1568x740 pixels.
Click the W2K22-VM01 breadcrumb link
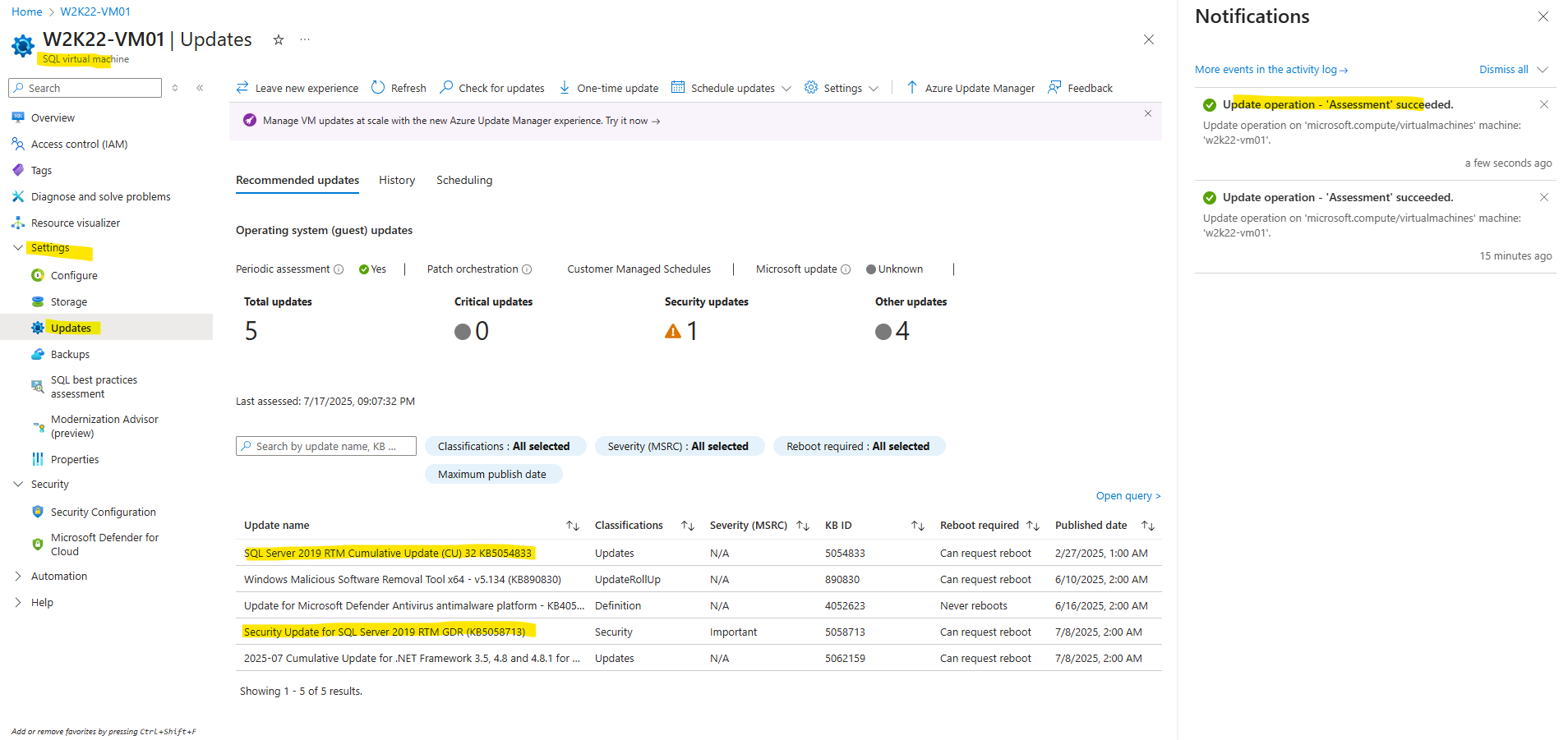tap(95, 11)
